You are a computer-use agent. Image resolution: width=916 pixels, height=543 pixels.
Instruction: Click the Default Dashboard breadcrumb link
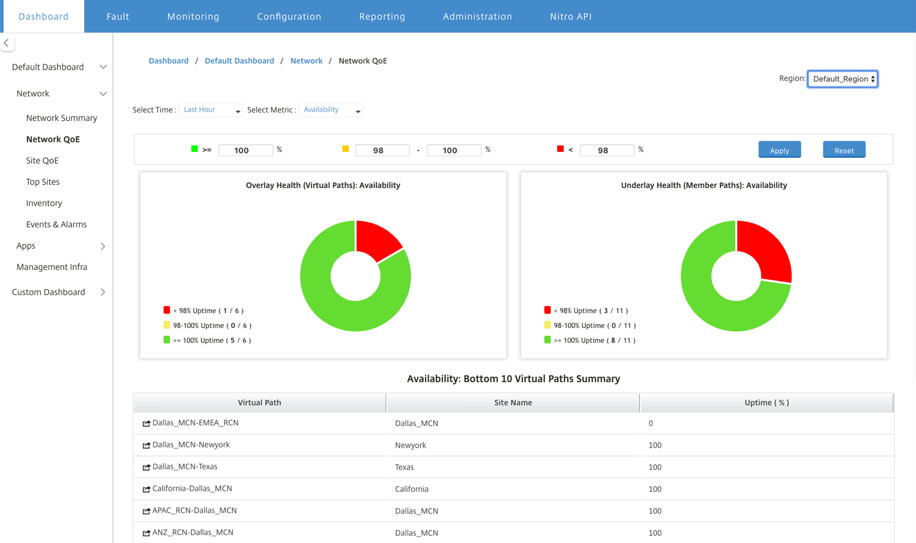(x=239, y=61)
